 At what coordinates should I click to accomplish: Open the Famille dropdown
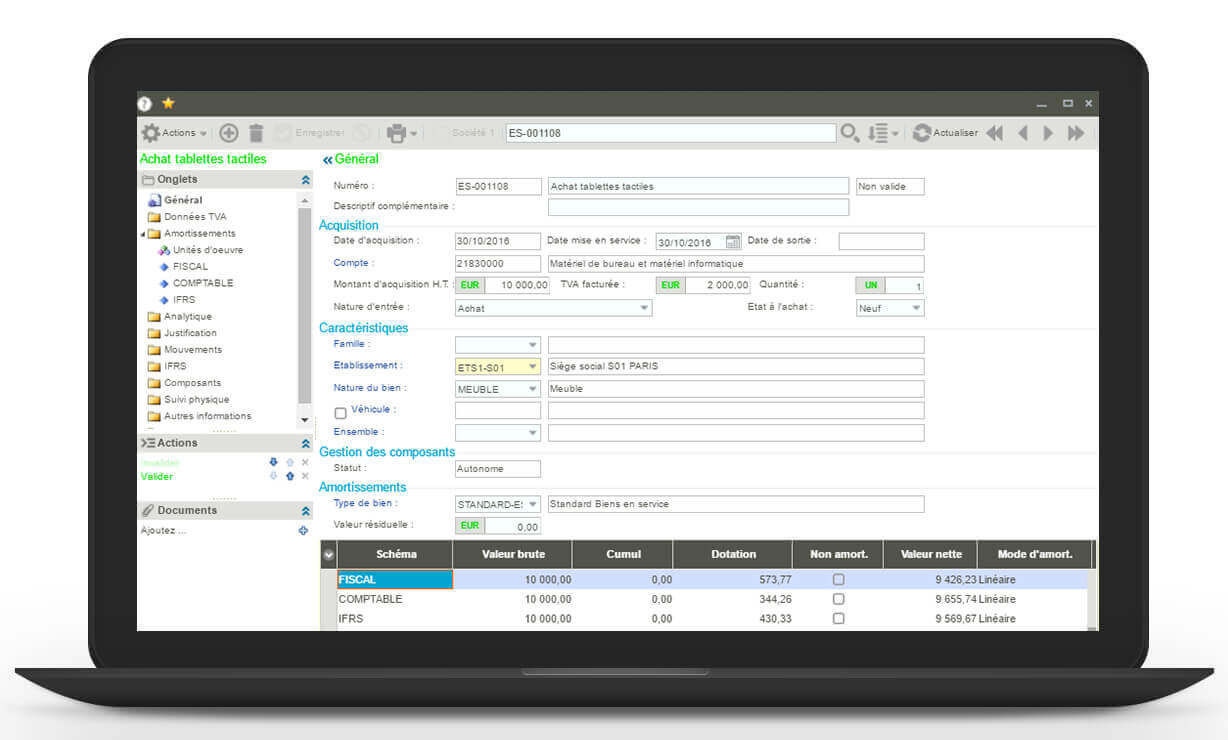(x=533, y=344)
